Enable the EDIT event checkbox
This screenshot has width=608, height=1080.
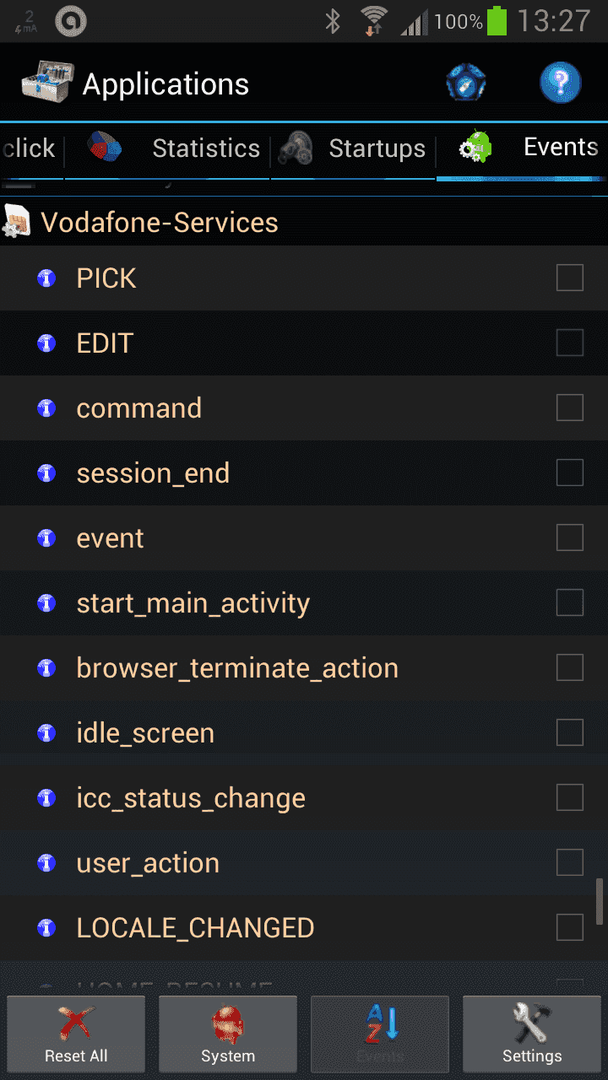pos(569,343)
